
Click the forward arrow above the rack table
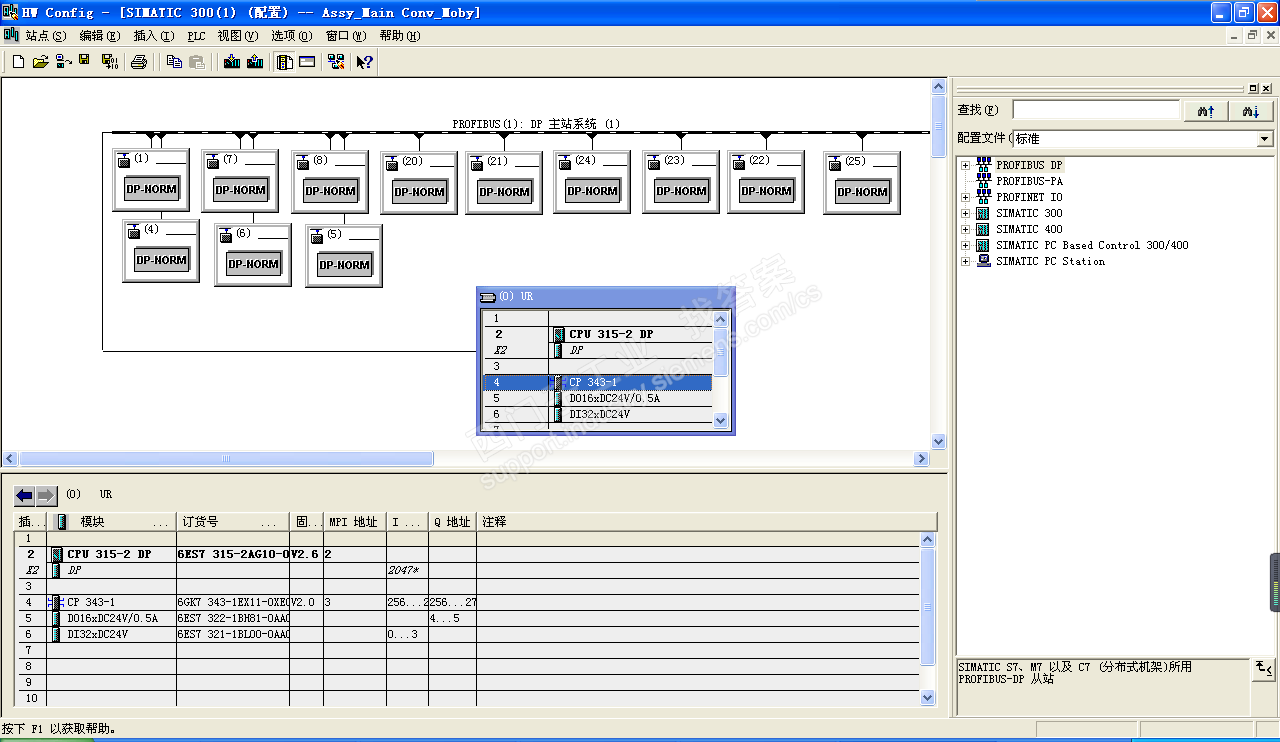click(47, 495)
